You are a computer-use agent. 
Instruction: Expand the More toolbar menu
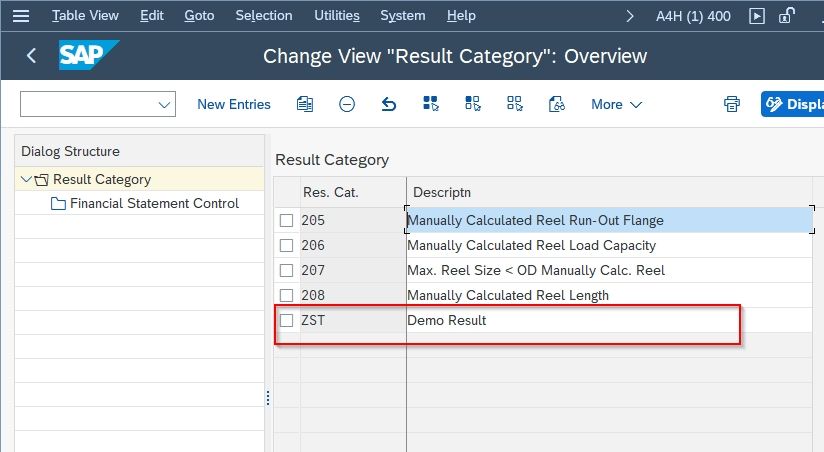[616, 105]
